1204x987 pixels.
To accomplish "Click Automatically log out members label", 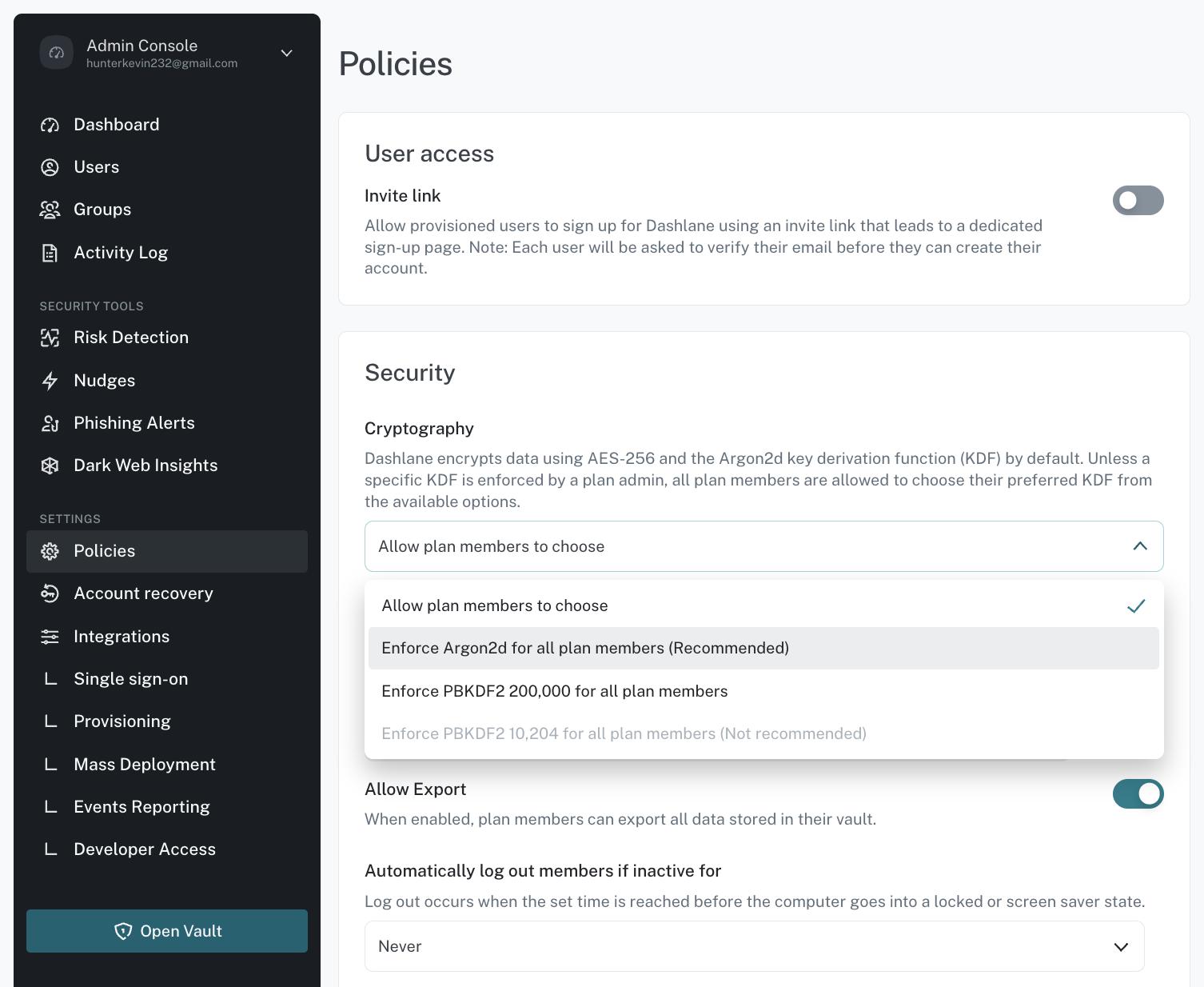I will coord(543,871).
